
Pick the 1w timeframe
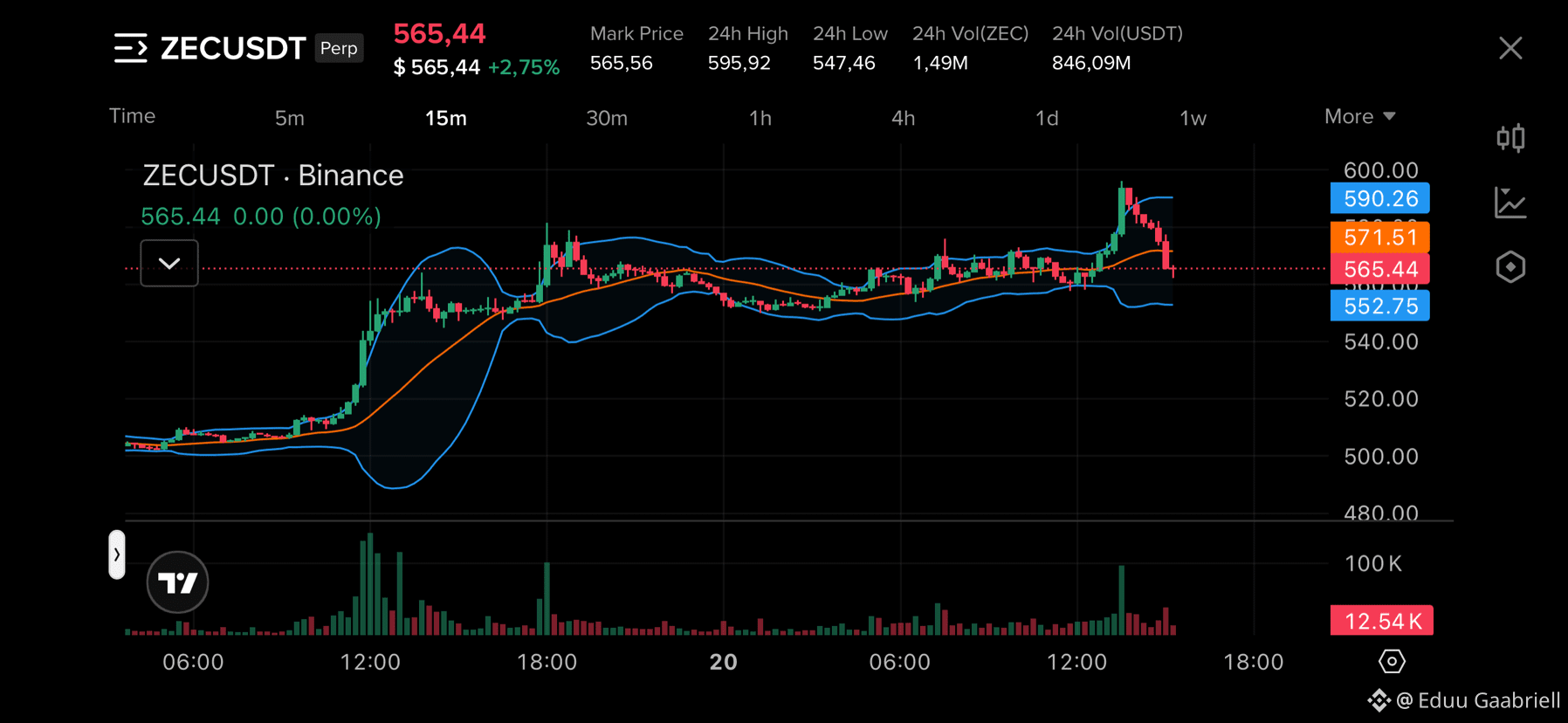pyautogui.click(x=1193, y=118)
